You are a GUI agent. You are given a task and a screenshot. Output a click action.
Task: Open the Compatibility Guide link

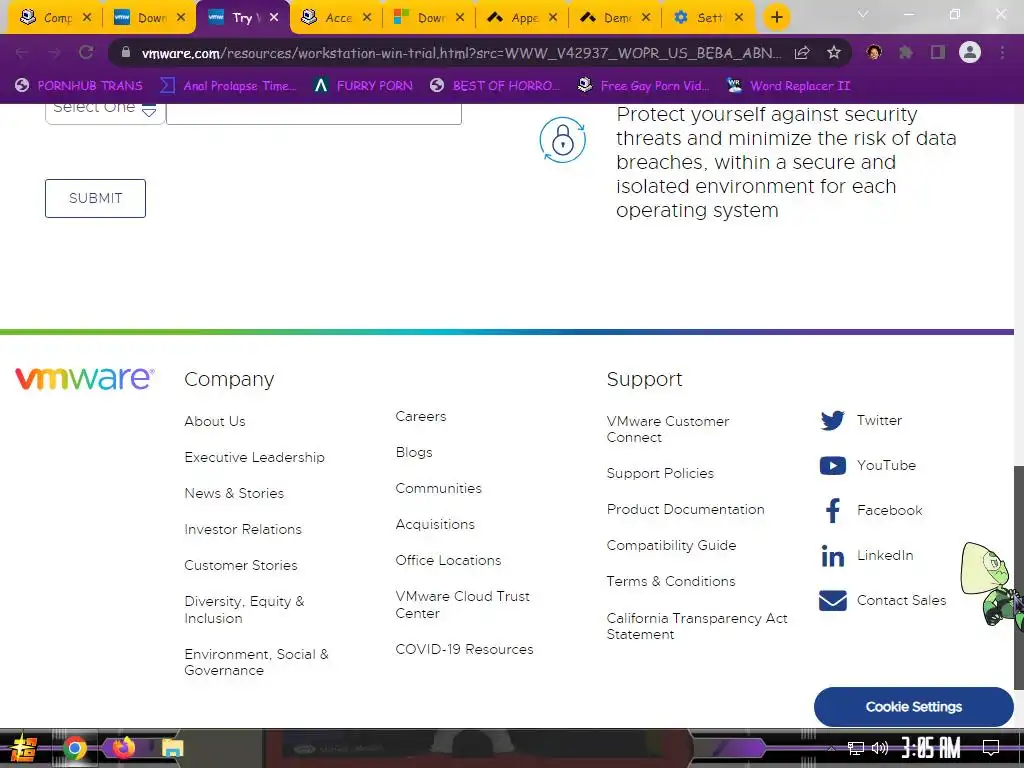671,545
